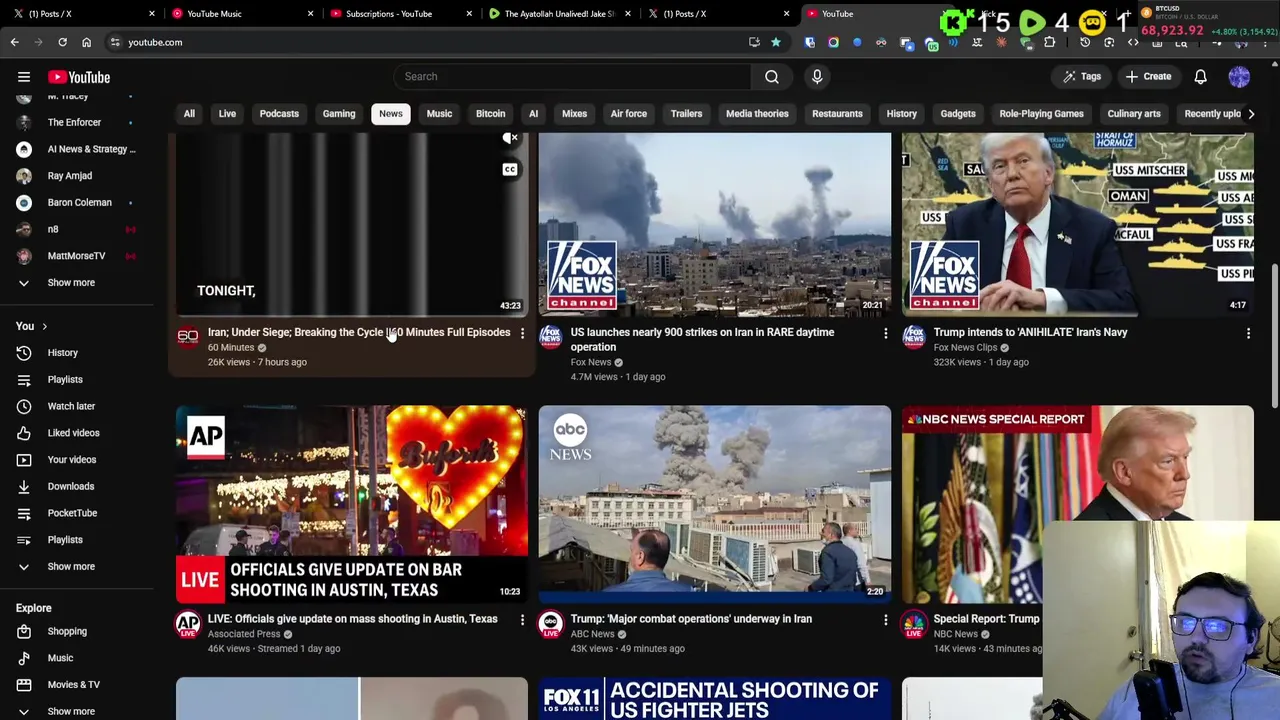Click the bookmark star in the address bar

(x=775, y=42)
